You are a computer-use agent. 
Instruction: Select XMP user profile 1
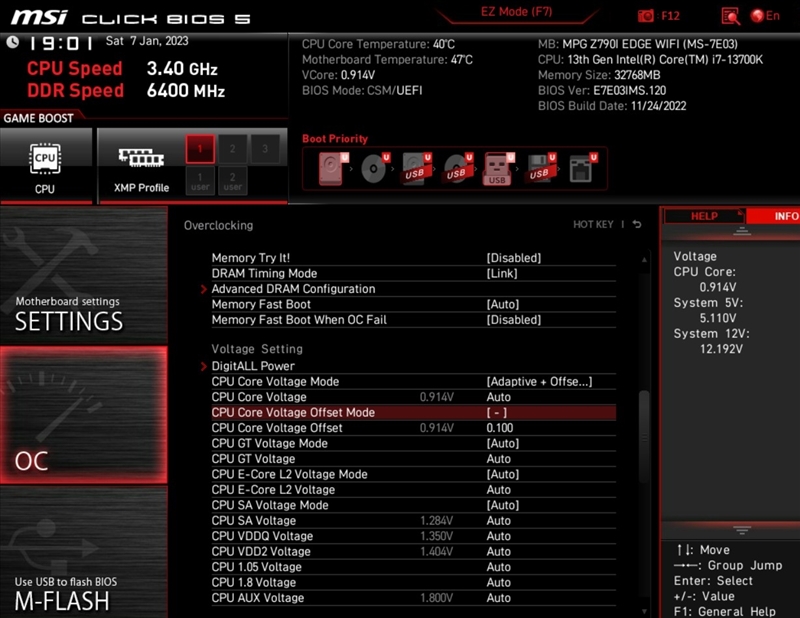tap(200, 181)
